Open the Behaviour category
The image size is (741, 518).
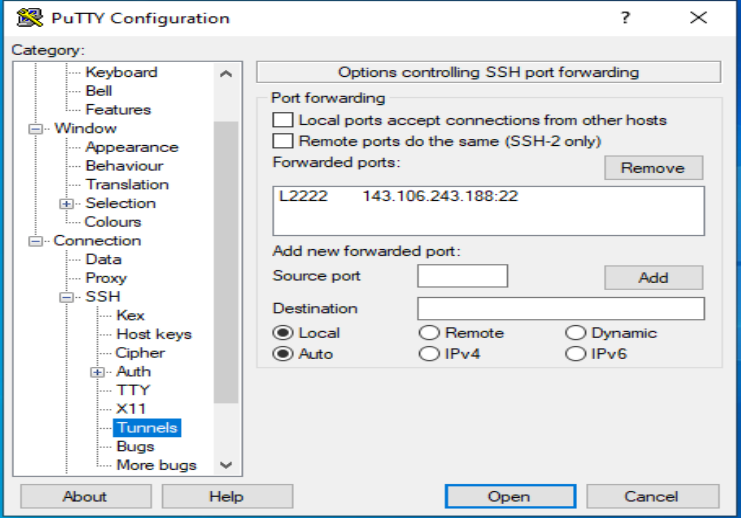coord(125,166)
